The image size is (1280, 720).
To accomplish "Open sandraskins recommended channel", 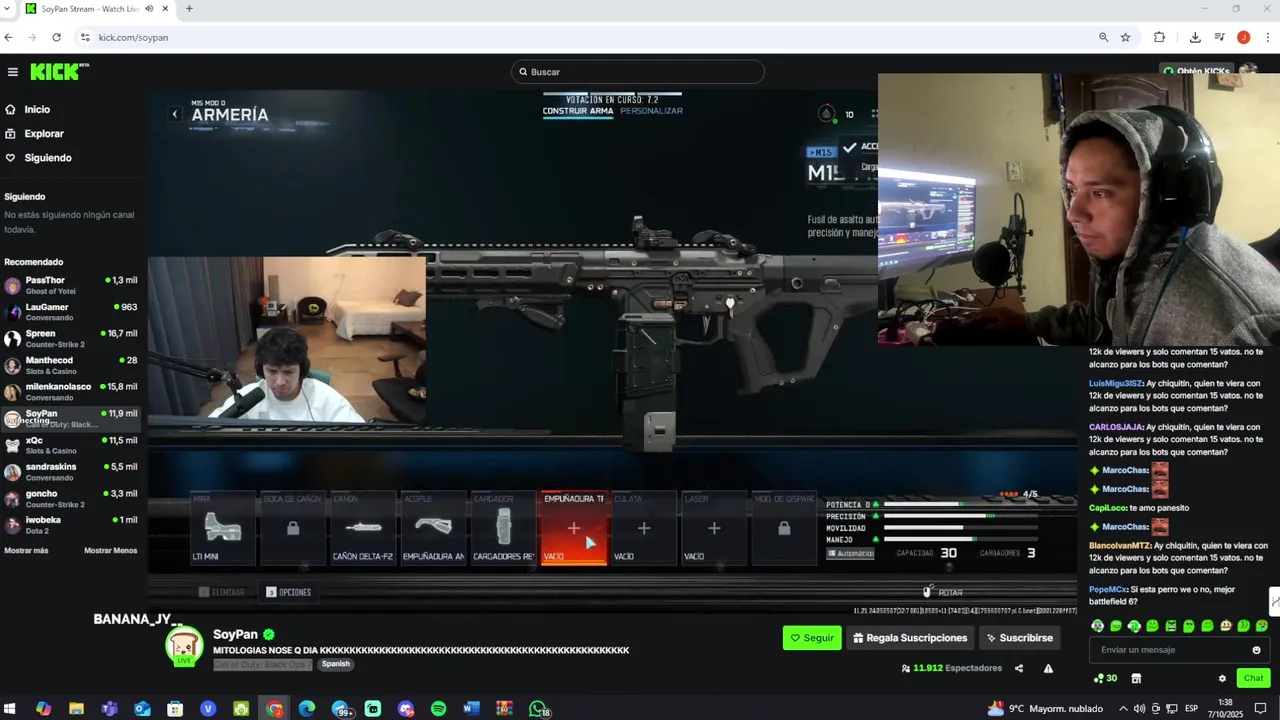I will point(70,472).
